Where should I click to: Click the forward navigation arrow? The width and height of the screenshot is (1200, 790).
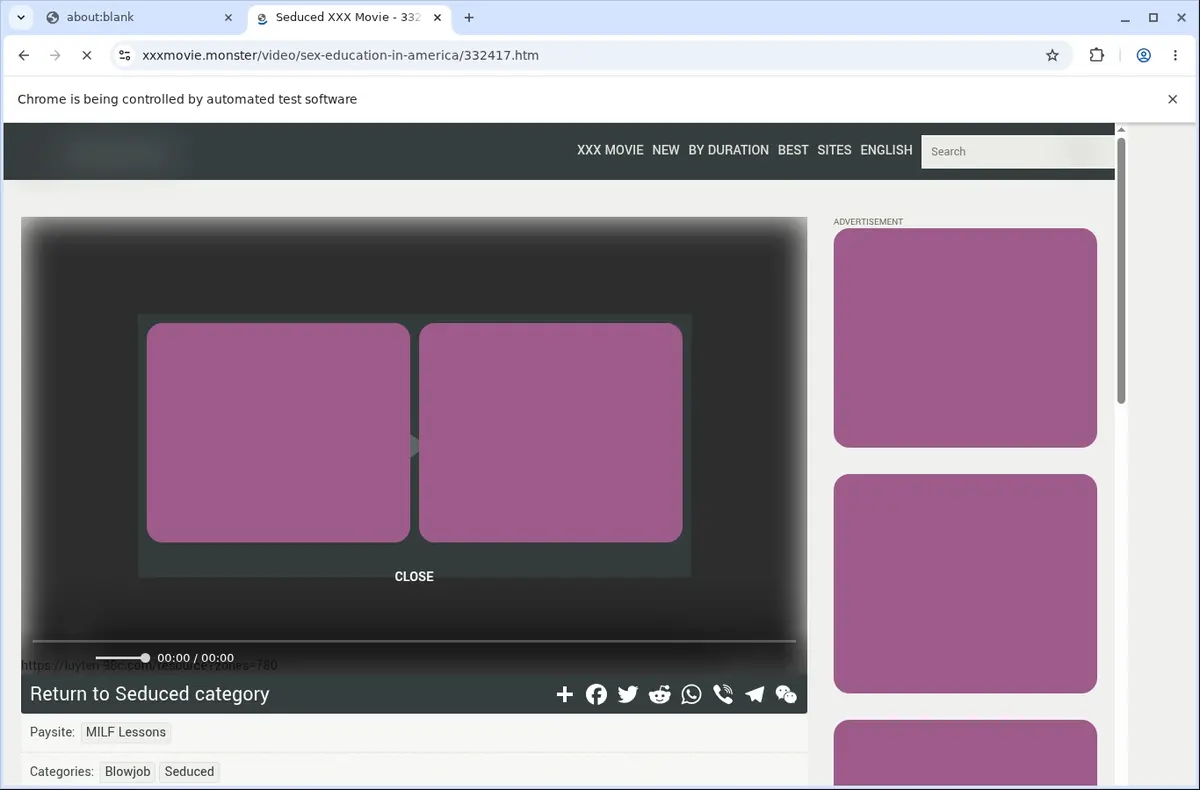coord(55,55)
